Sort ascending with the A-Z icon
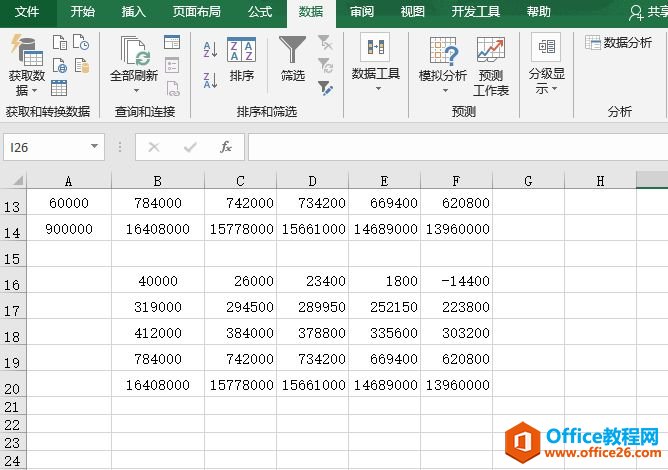Screen dimensions: 668x470 point(210,50)
